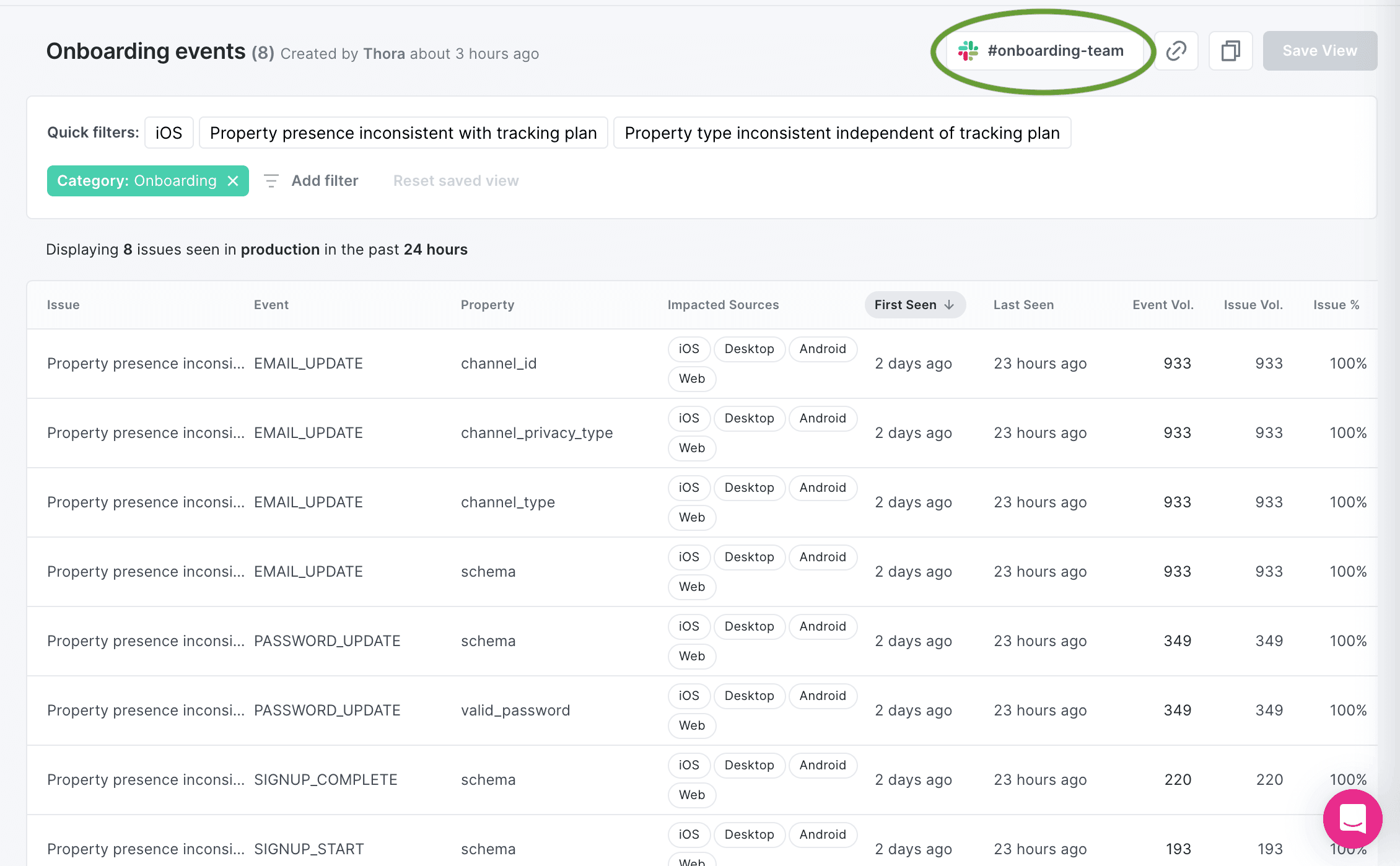Viewport: 1400px width, 866px height.
Task: Open the EMAIL_UPDATE event row
Action: pyautogui.click(x=308, y=363)
